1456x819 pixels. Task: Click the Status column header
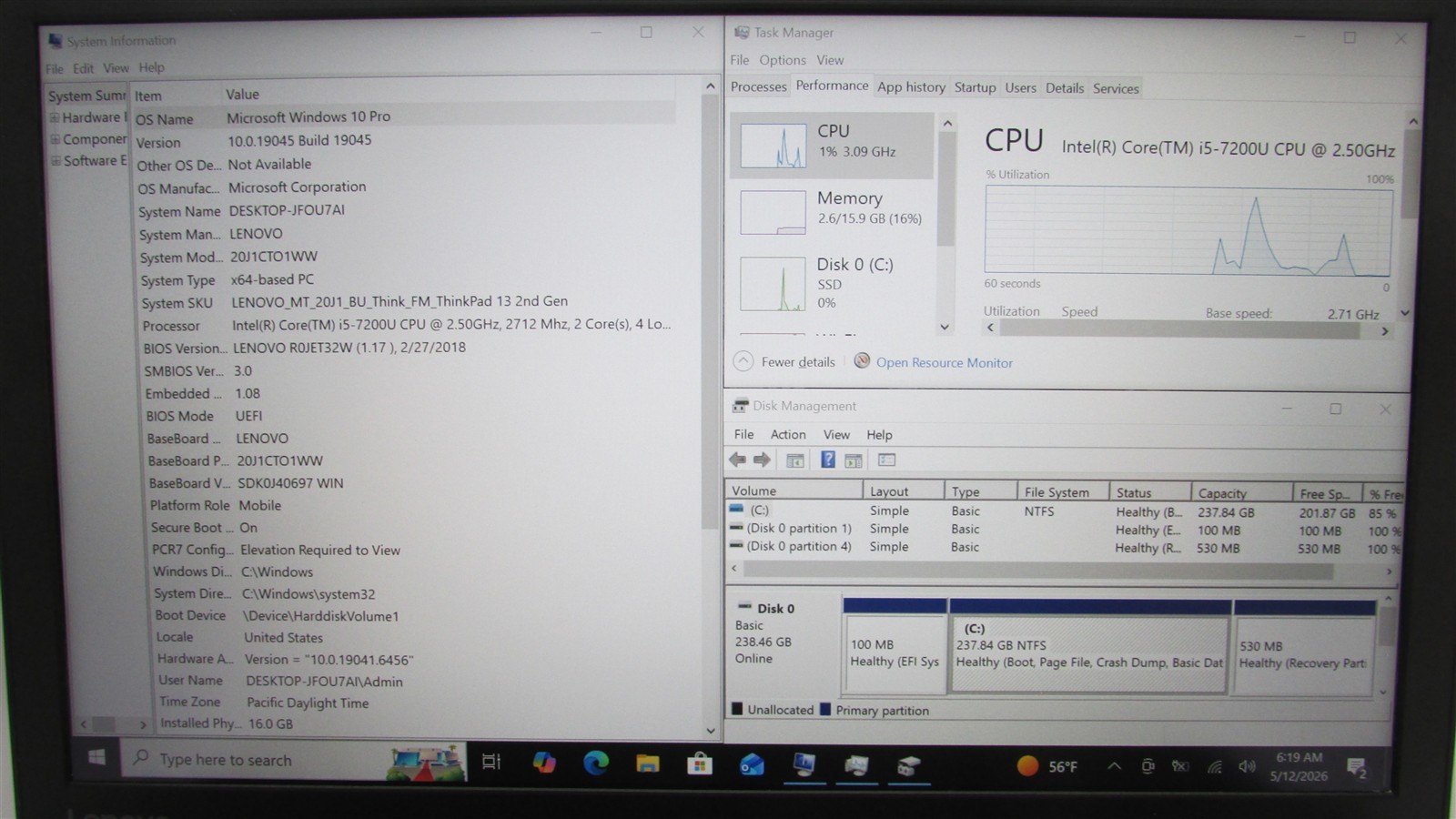[1149, 492]
